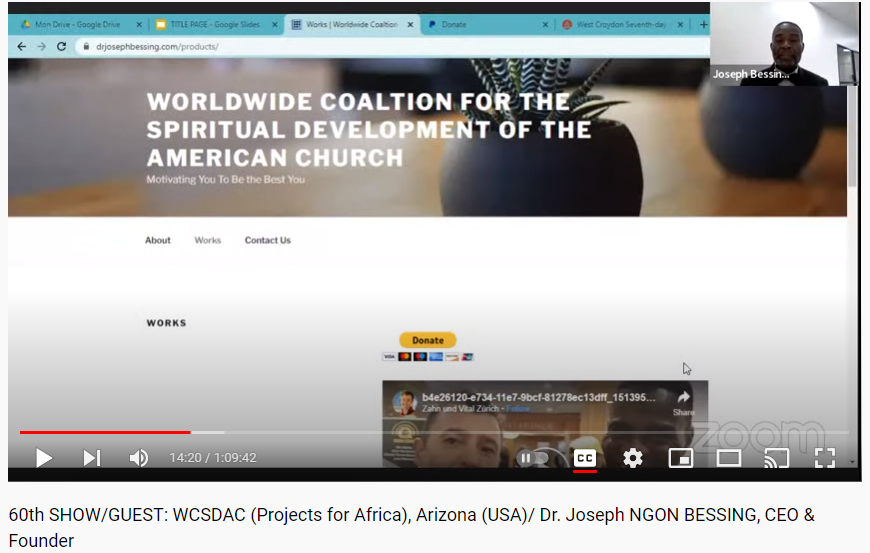Open the Contact Us link
The image size is (870, 553).
tap(267, 240)
